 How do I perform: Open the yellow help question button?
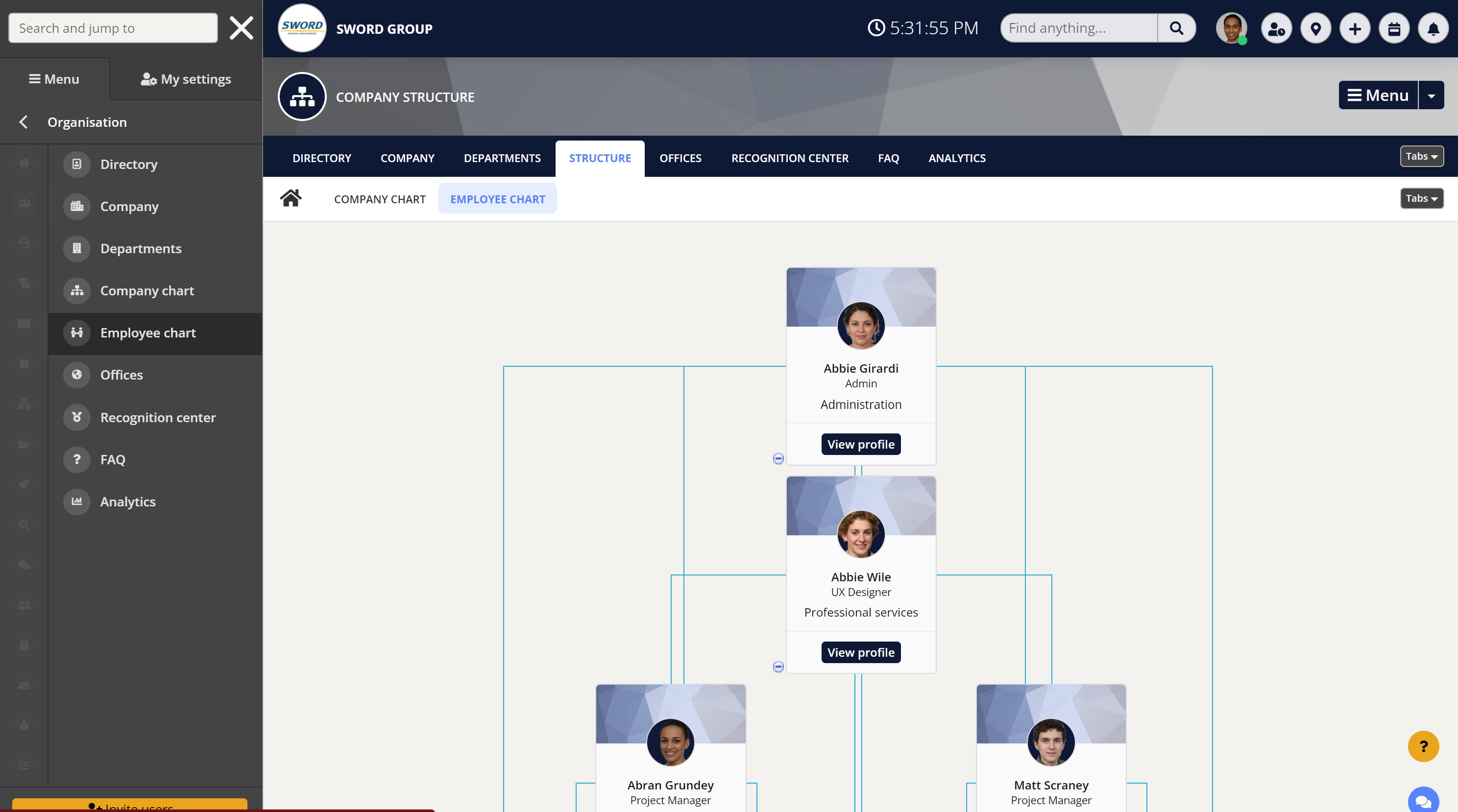click(1423, 747)
